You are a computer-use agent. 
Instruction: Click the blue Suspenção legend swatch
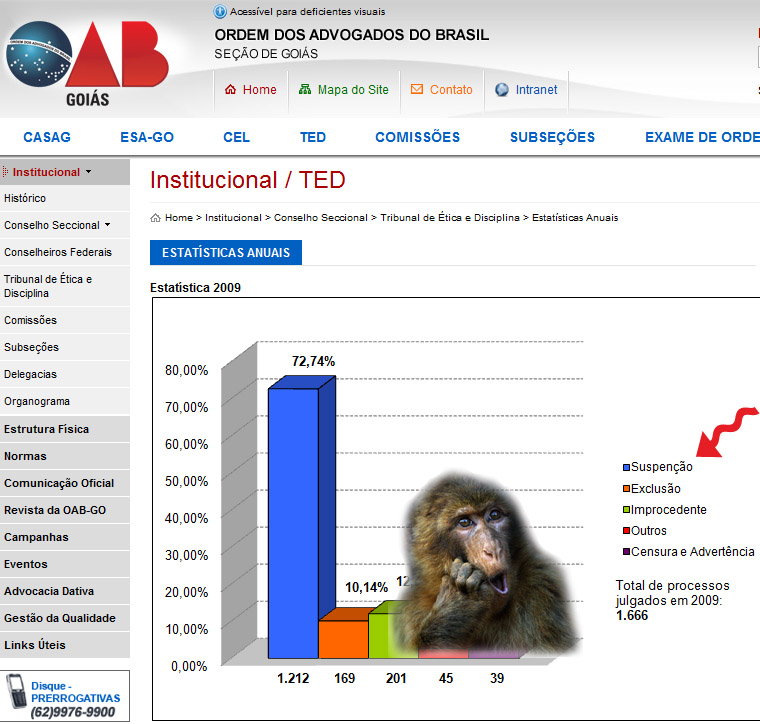click(626, 468)
